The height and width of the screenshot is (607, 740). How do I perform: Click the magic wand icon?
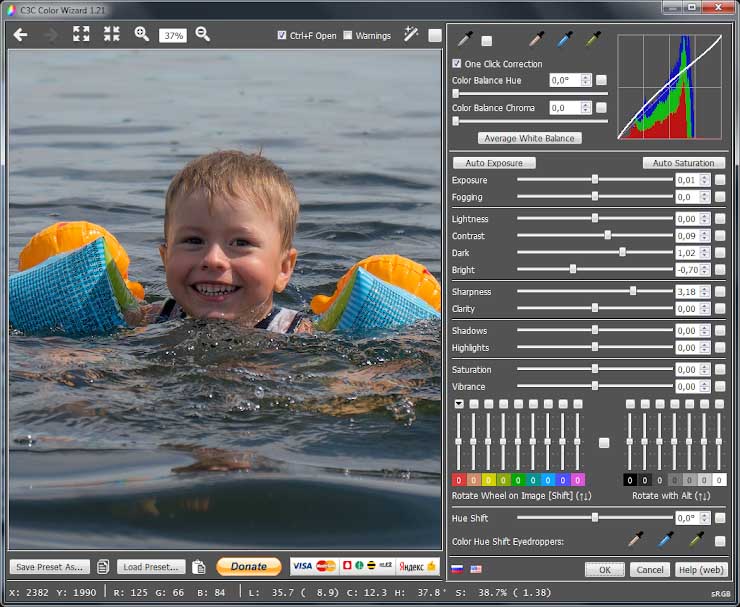(x=410, y=35)
